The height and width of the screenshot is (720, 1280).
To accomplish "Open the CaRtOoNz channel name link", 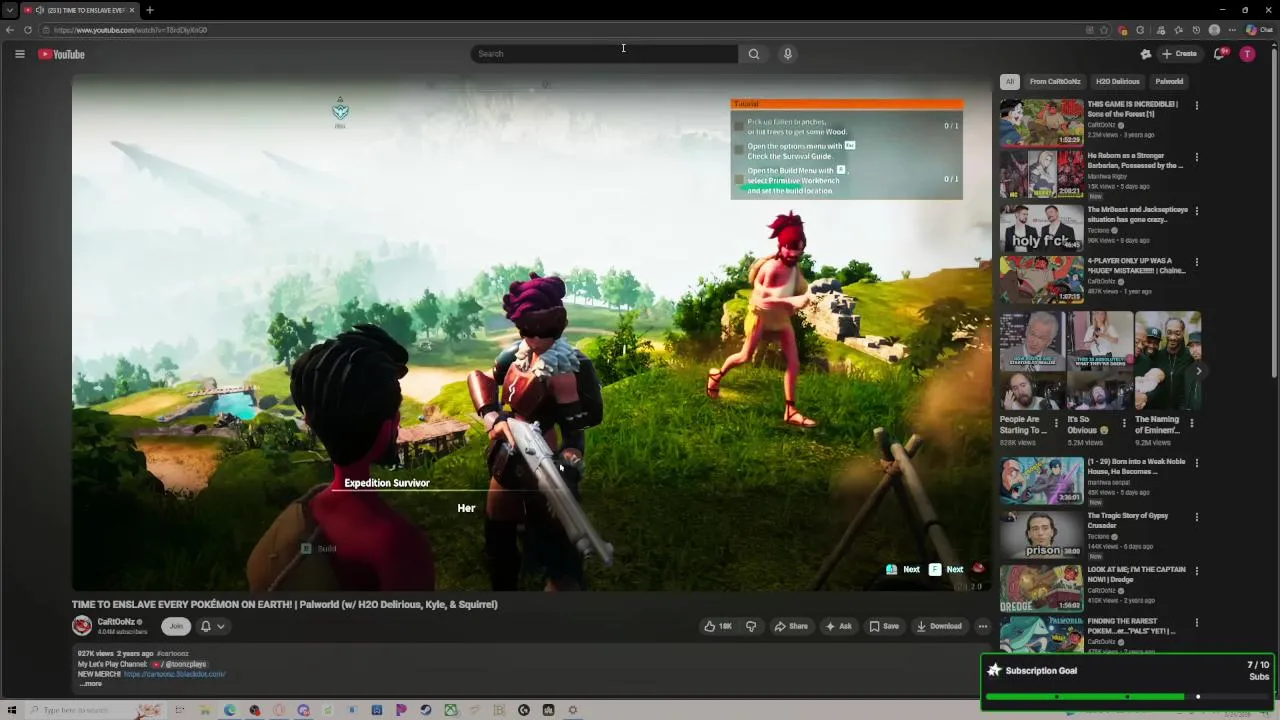I will pos(116,622).
